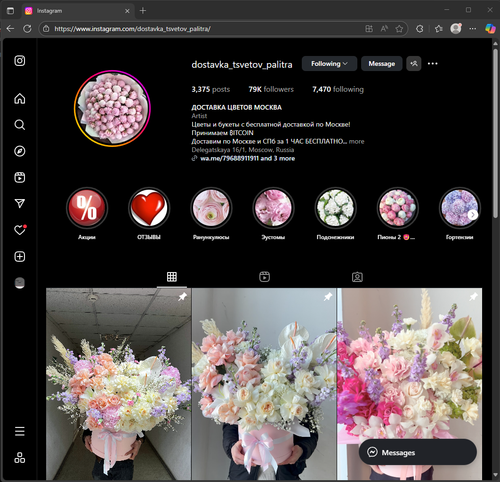Open profile picture story
This screenshot has width=500, height=482.
click(x=112, y=108)
